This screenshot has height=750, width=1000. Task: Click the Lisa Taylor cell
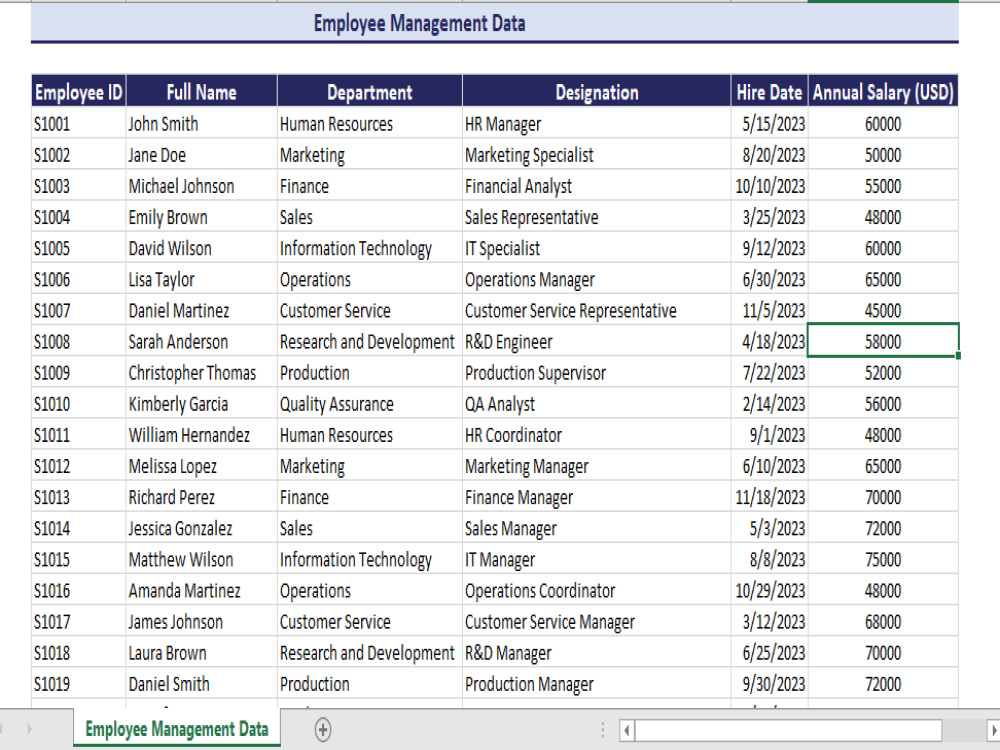(202, 279)
